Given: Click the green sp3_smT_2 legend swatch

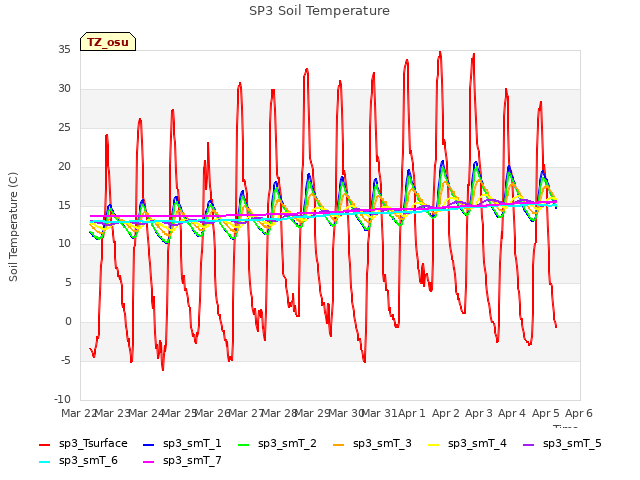Looking at the screenshot, I should click(x=244, y=444).
